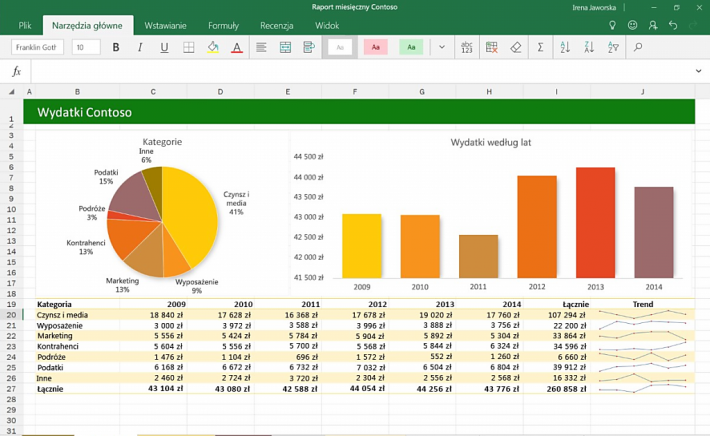Select the Kategorie pie chart title
The width and height of the screenshot is (710, 436).
pyautogui.click(x=162, y=142)
